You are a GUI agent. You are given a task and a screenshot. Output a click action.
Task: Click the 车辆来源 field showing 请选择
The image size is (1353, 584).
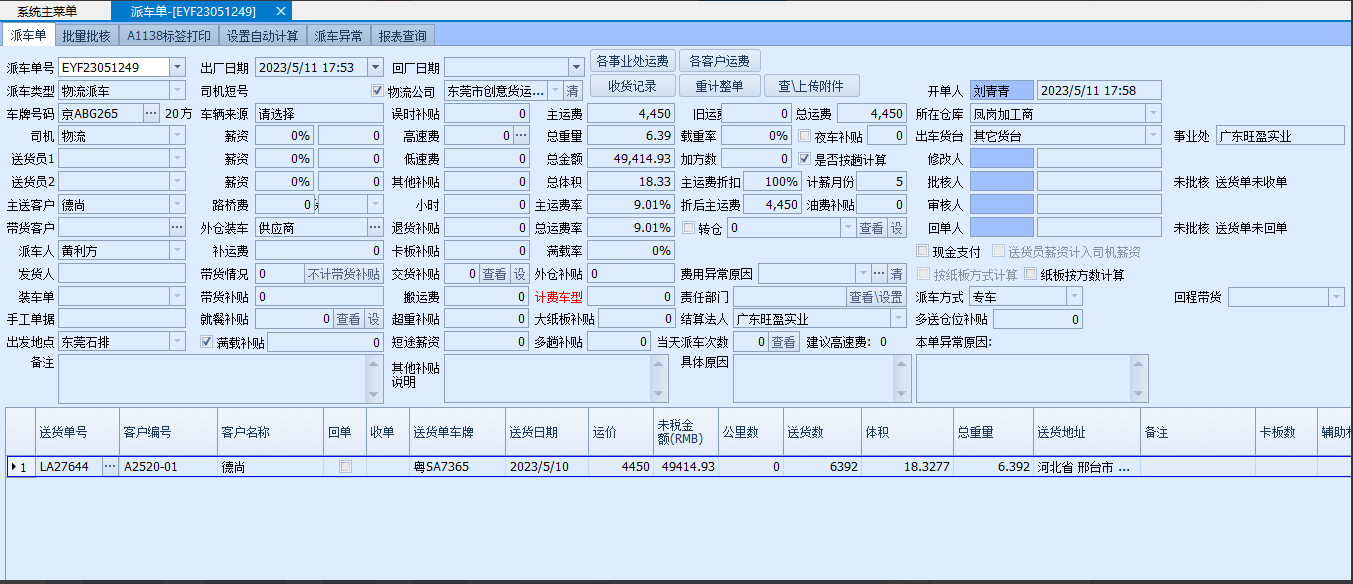click(x=319, y=113)
